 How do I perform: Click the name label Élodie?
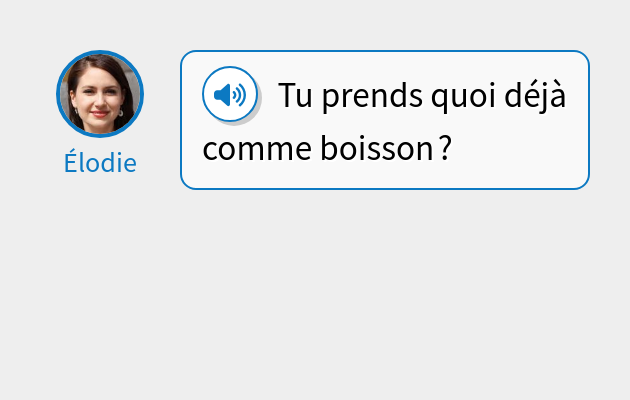pos(100,162)
